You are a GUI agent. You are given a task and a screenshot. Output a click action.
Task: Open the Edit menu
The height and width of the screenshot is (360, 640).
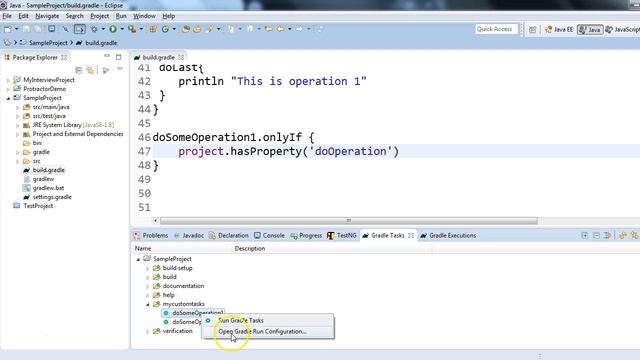point(23,16)
